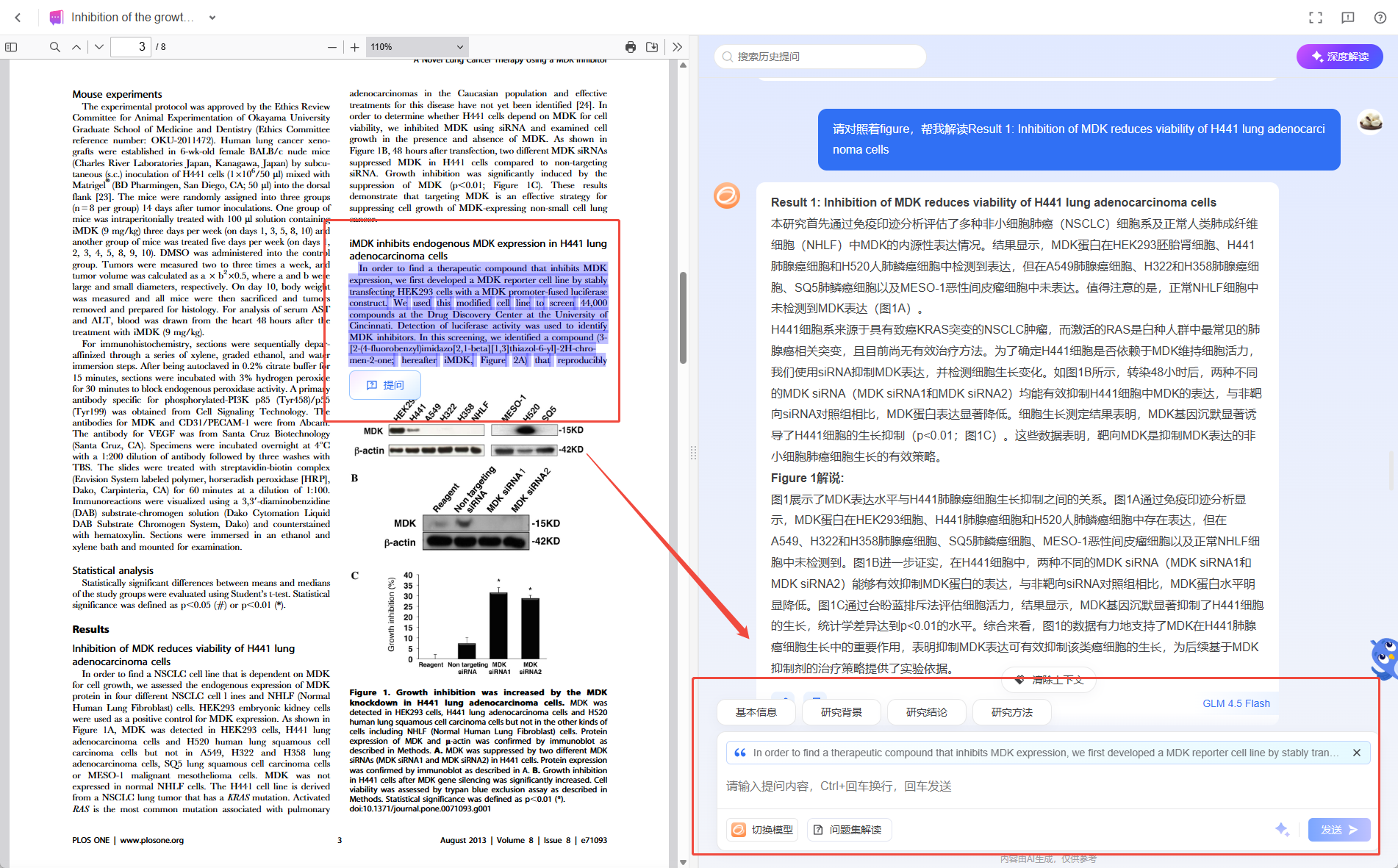Click the www.plosone.org footer link

click(152, 840)
